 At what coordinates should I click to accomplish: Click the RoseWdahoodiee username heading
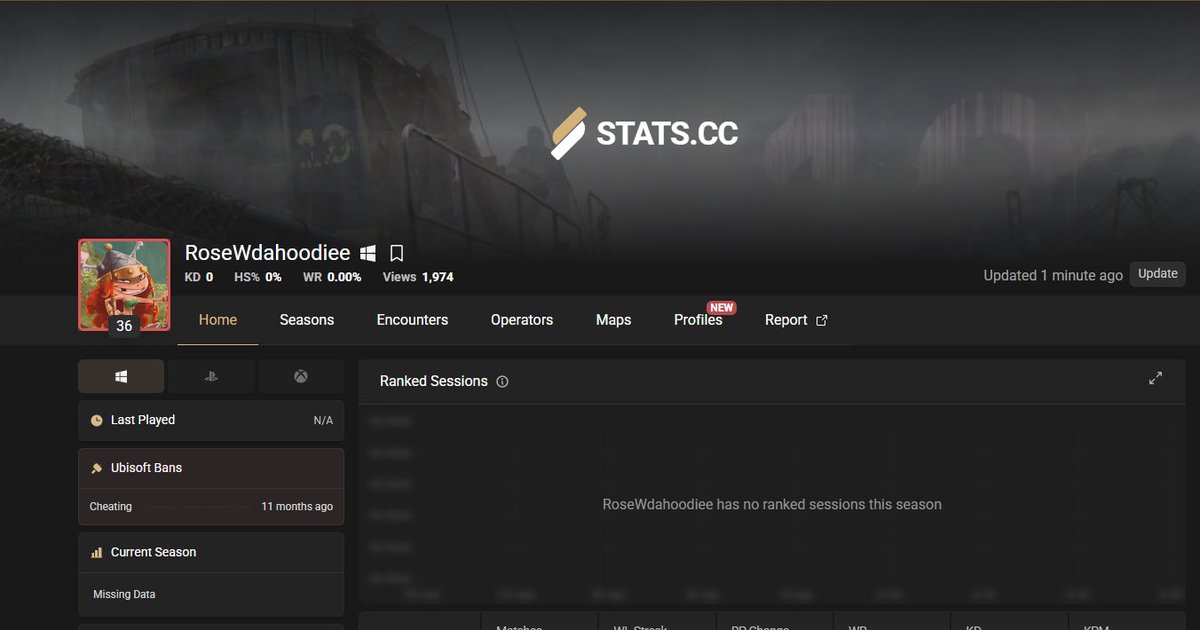coord(268,253)
